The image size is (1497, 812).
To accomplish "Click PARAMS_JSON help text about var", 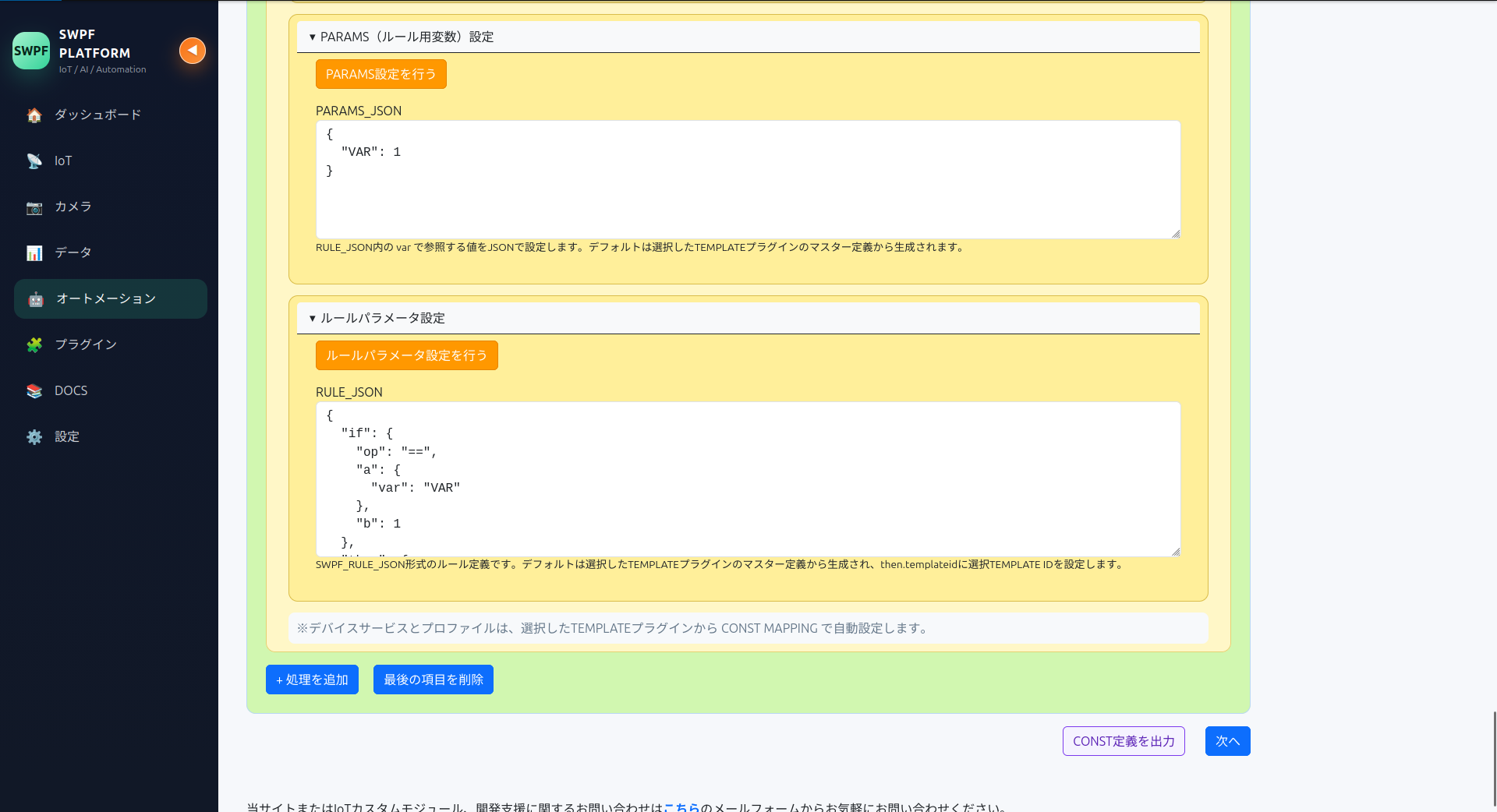I will pyautogui.click(x=641, y=247).
